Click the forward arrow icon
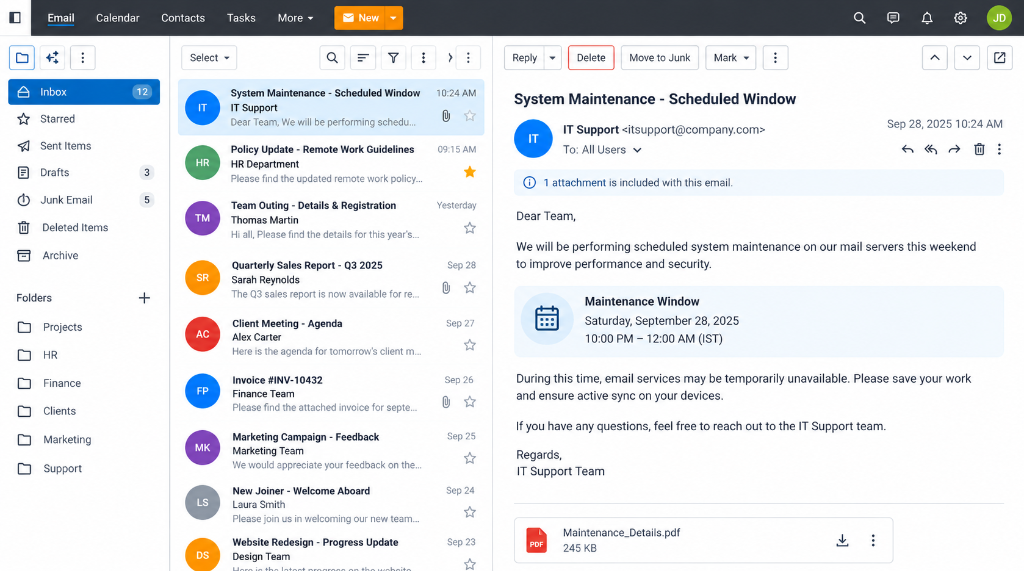This screenshot has width=1024, height=571. [x=954, y=150]
